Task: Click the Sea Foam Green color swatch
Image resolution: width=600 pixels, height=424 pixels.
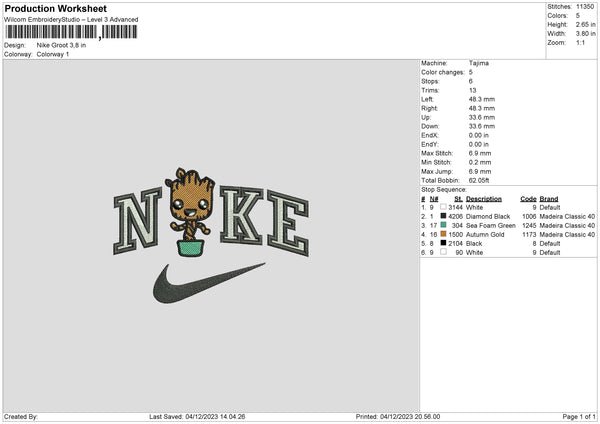Action: [x=443, y=225]
